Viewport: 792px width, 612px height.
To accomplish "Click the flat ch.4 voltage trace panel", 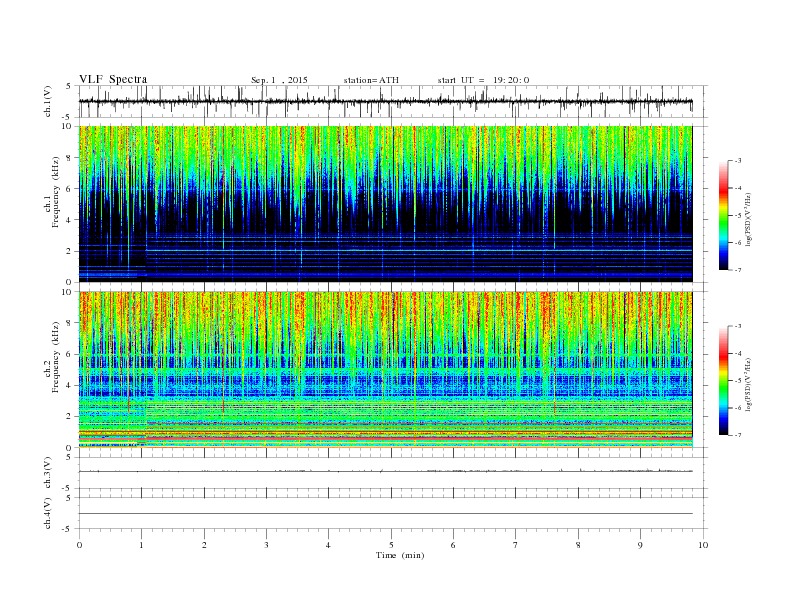I will tap(392, 513).
